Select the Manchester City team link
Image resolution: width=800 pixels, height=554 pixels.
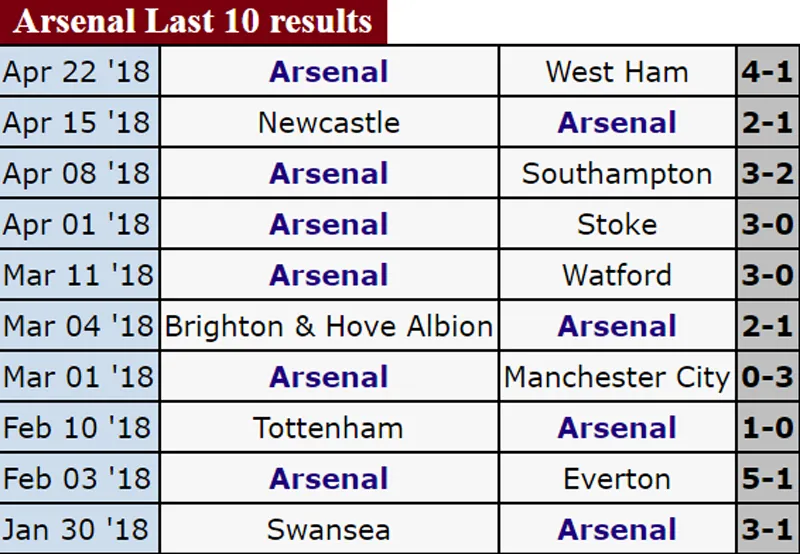coord(617,377)
